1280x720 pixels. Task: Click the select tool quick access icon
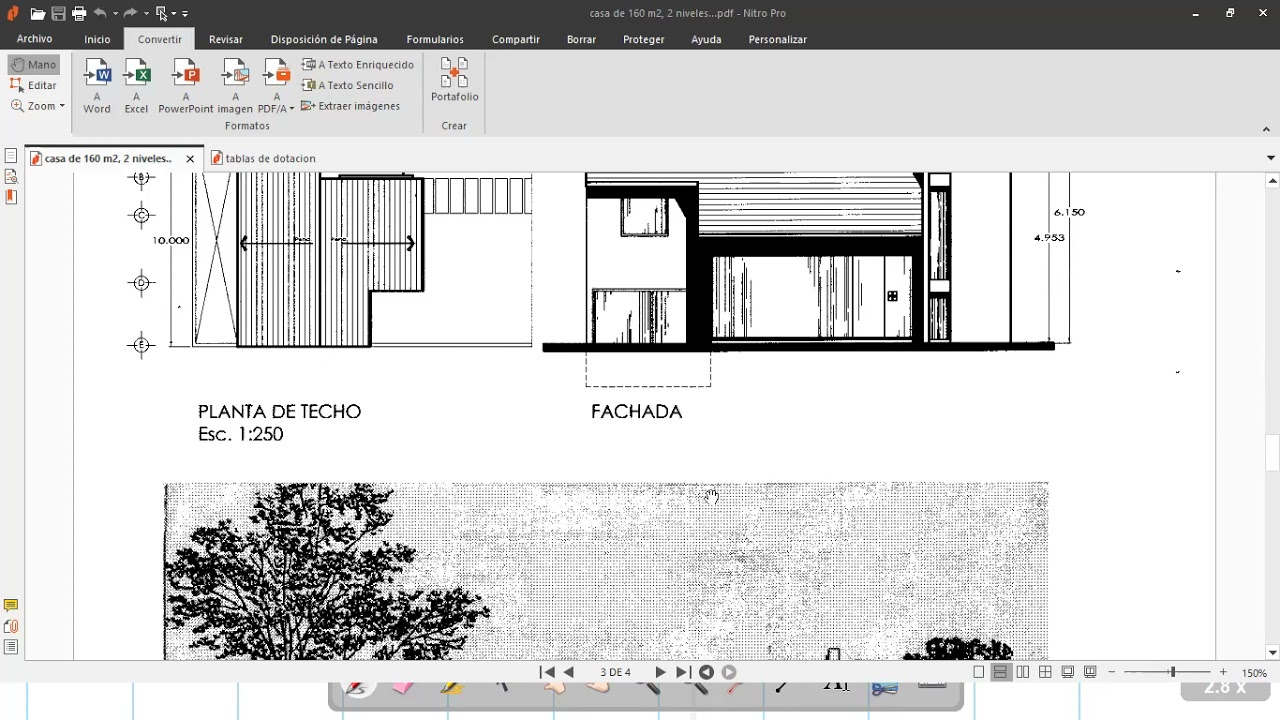pos(161,14)
